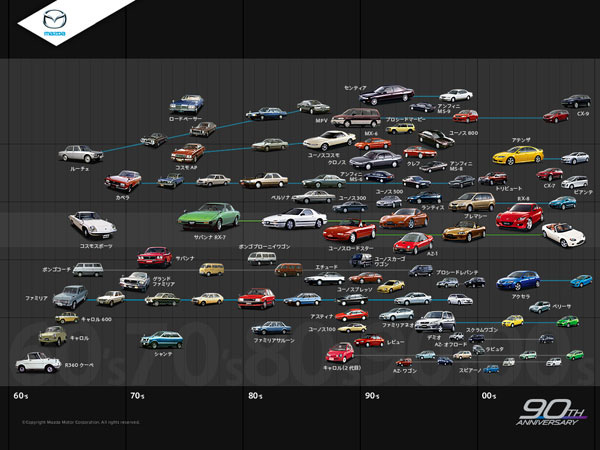The image size is (600, 450).
Task: Select the teal シャンテ car
Action: pyautogui.click(x=161, y=340)
